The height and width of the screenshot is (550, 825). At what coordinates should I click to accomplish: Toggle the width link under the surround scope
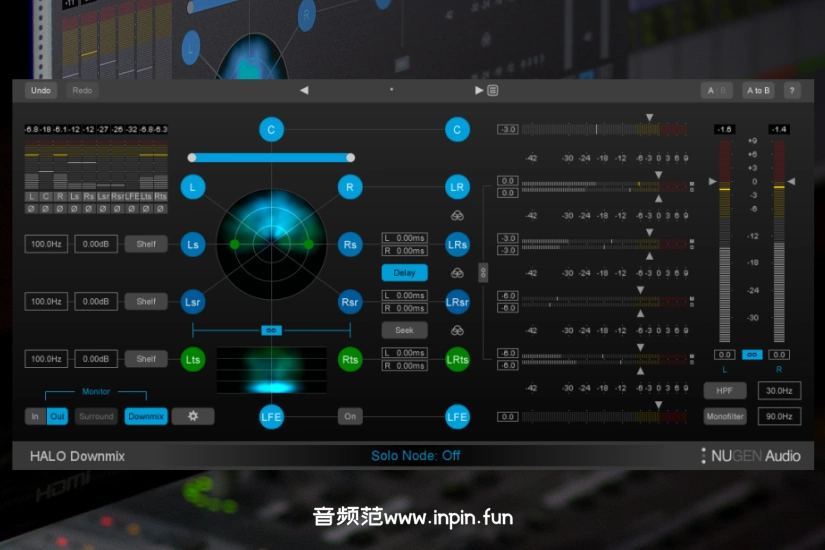click(271, 331)
